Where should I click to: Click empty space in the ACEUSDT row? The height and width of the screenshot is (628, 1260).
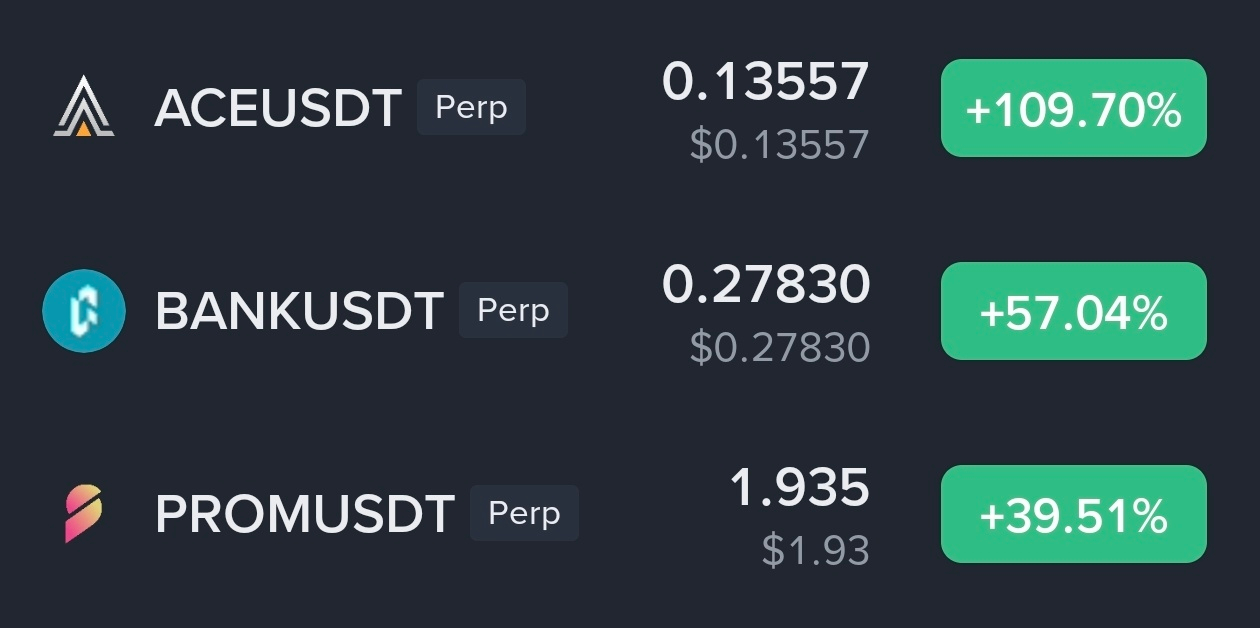(x=590, y=108)
